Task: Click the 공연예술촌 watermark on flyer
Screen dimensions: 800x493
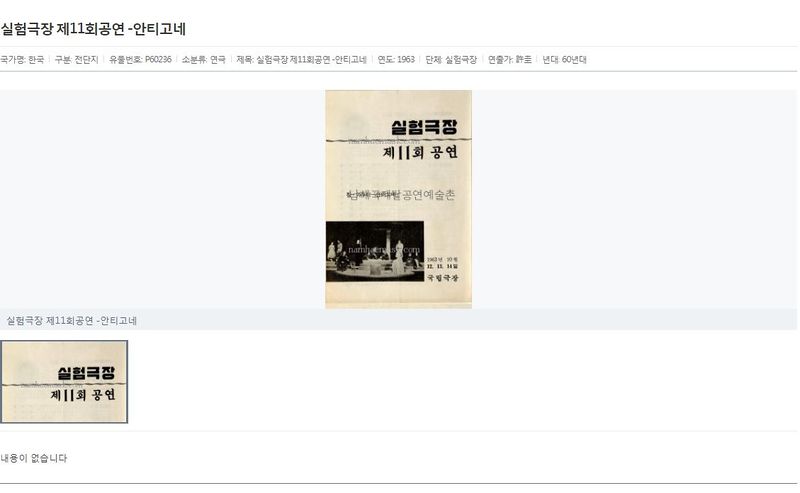Action: click(x=429, y=194)
